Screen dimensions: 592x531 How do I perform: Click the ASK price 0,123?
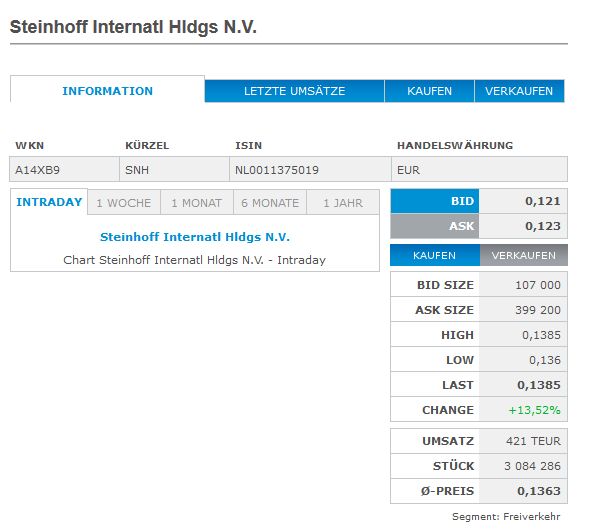coord(543,226)
